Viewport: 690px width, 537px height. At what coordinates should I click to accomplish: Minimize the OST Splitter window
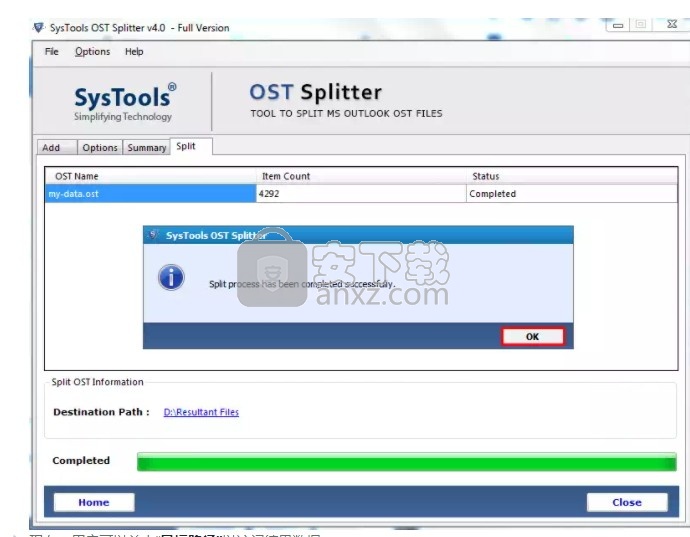click(x=618, y=26)
